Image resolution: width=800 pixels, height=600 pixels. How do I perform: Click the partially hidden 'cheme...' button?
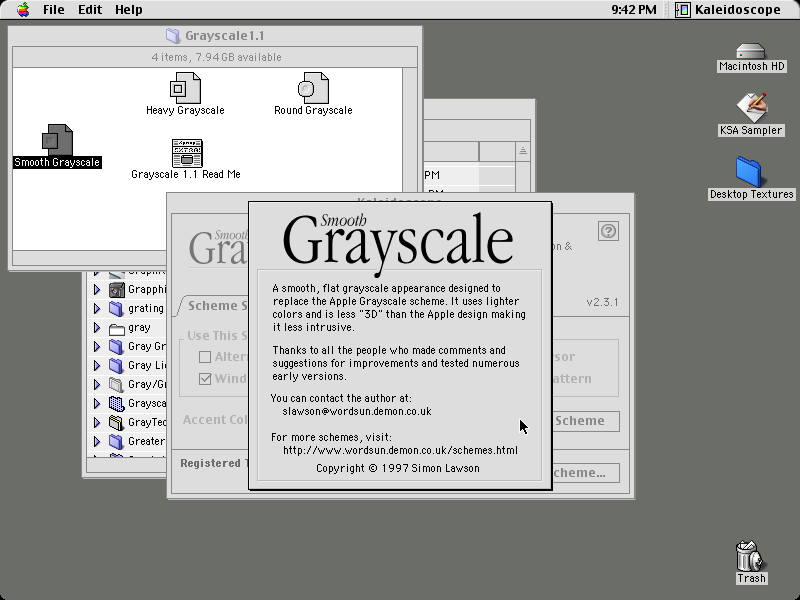(x=586, y=473)
